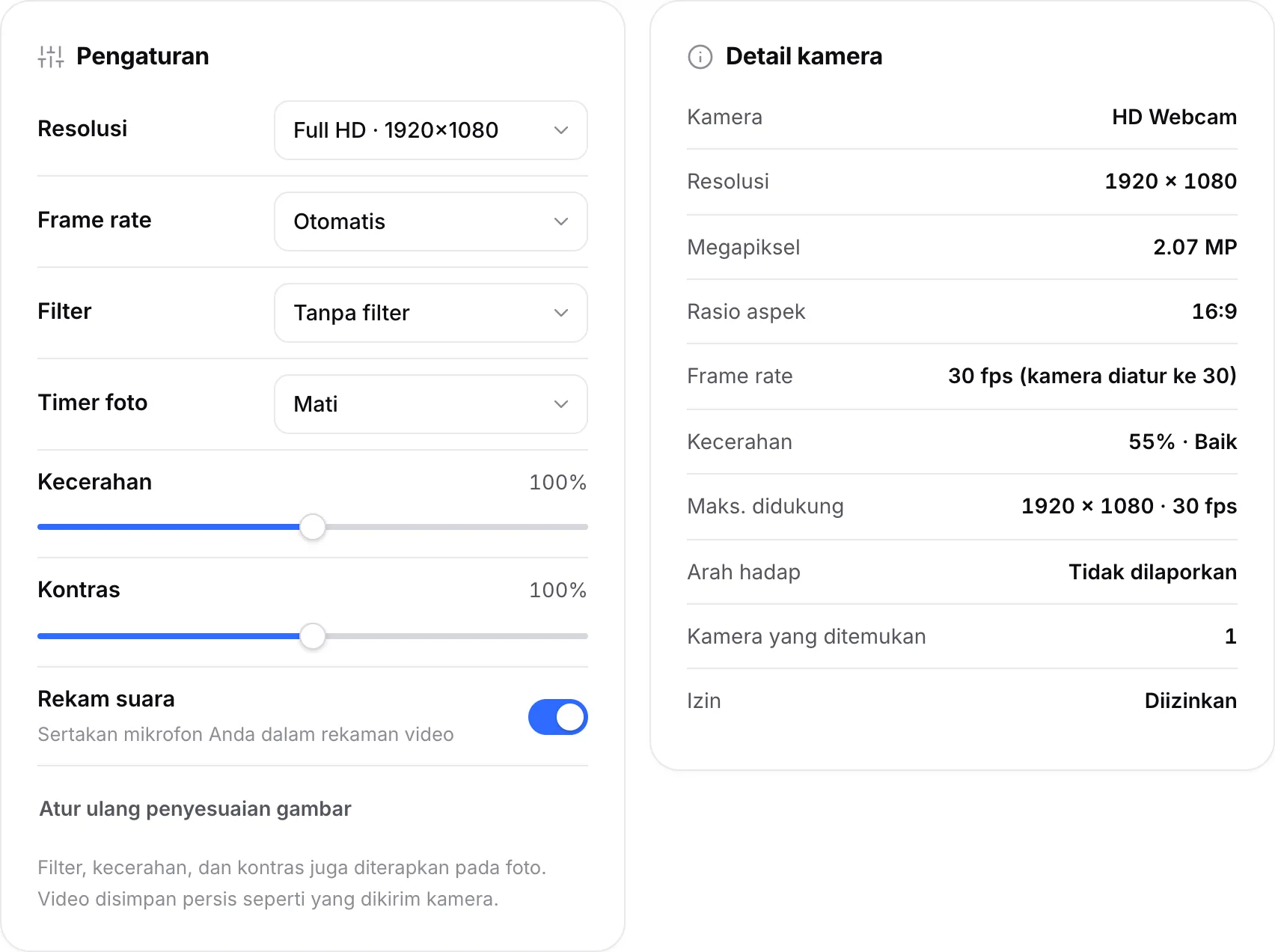Screen dimensions: 1275x952
Task: Click the Kamera yang ditemukan label
Action: [x=807, y=637]
